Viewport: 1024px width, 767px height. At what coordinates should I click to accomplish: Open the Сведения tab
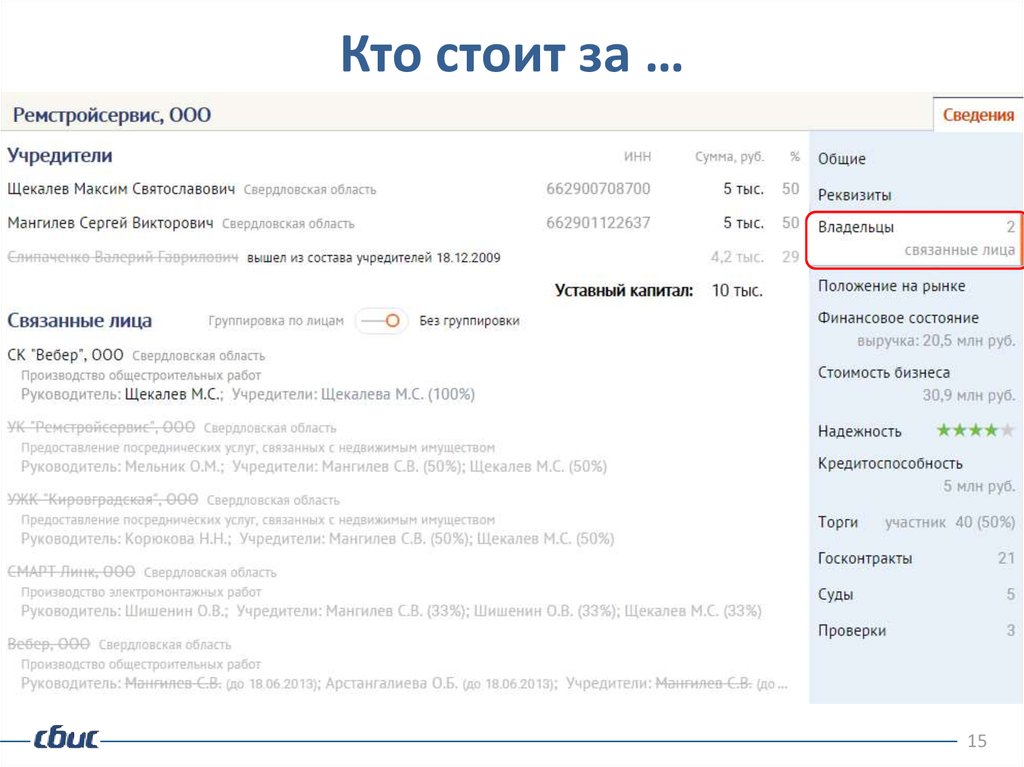[977, 115]
